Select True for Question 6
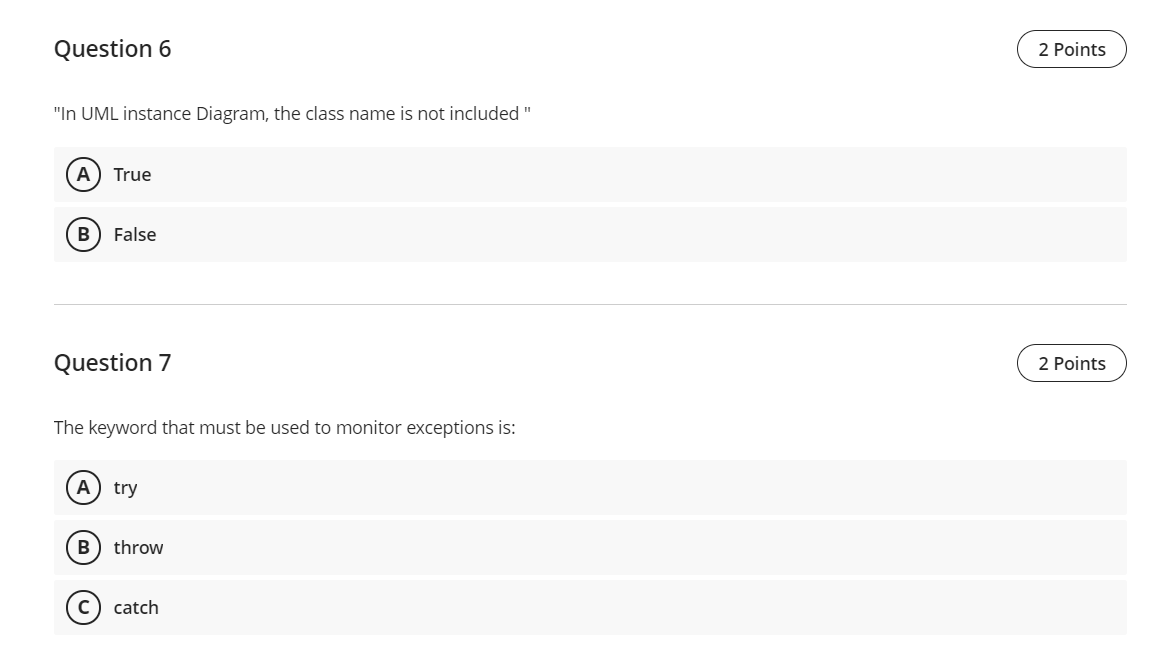1150x663 pixels. pyautogui.click(x=134, y=174)
